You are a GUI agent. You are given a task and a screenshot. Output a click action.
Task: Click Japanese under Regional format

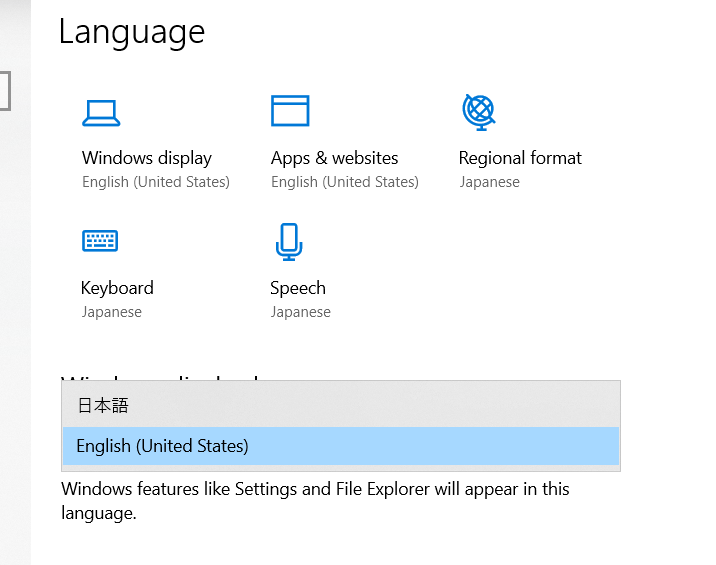click(490, 182)
